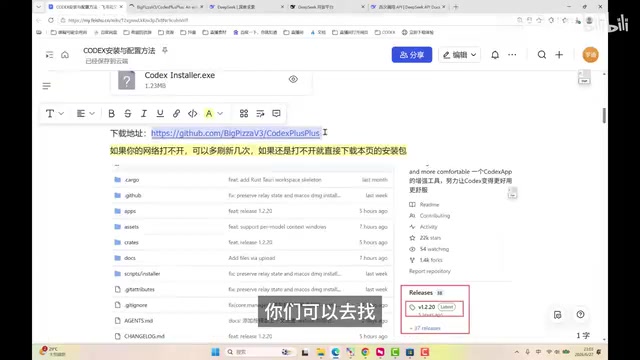The width and height of the screenshot is (640, 360).
Task: Open the browser tab search chevron
Action: (38, 7)
